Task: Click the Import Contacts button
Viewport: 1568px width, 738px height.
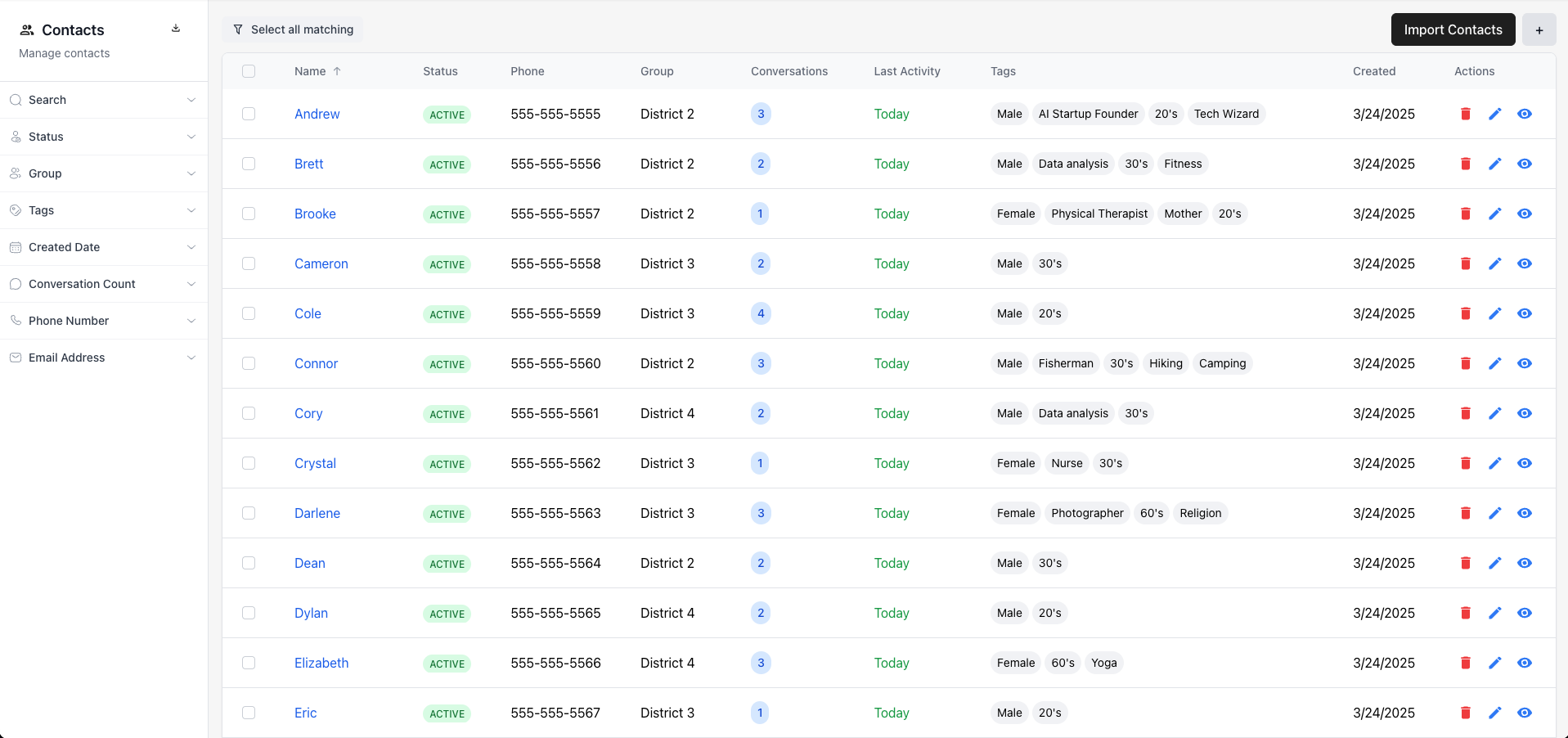Action: click(x=1453, y=29)
